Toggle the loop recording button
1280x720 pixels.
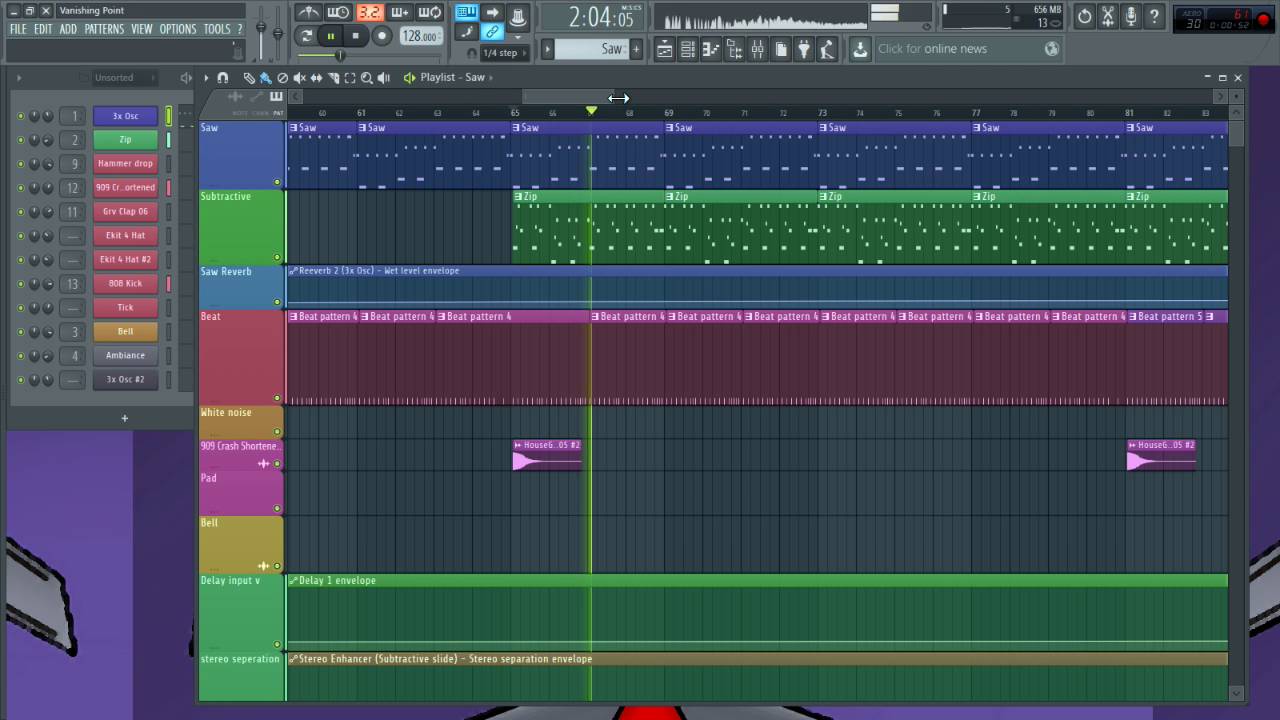click(x=429, y=13)
